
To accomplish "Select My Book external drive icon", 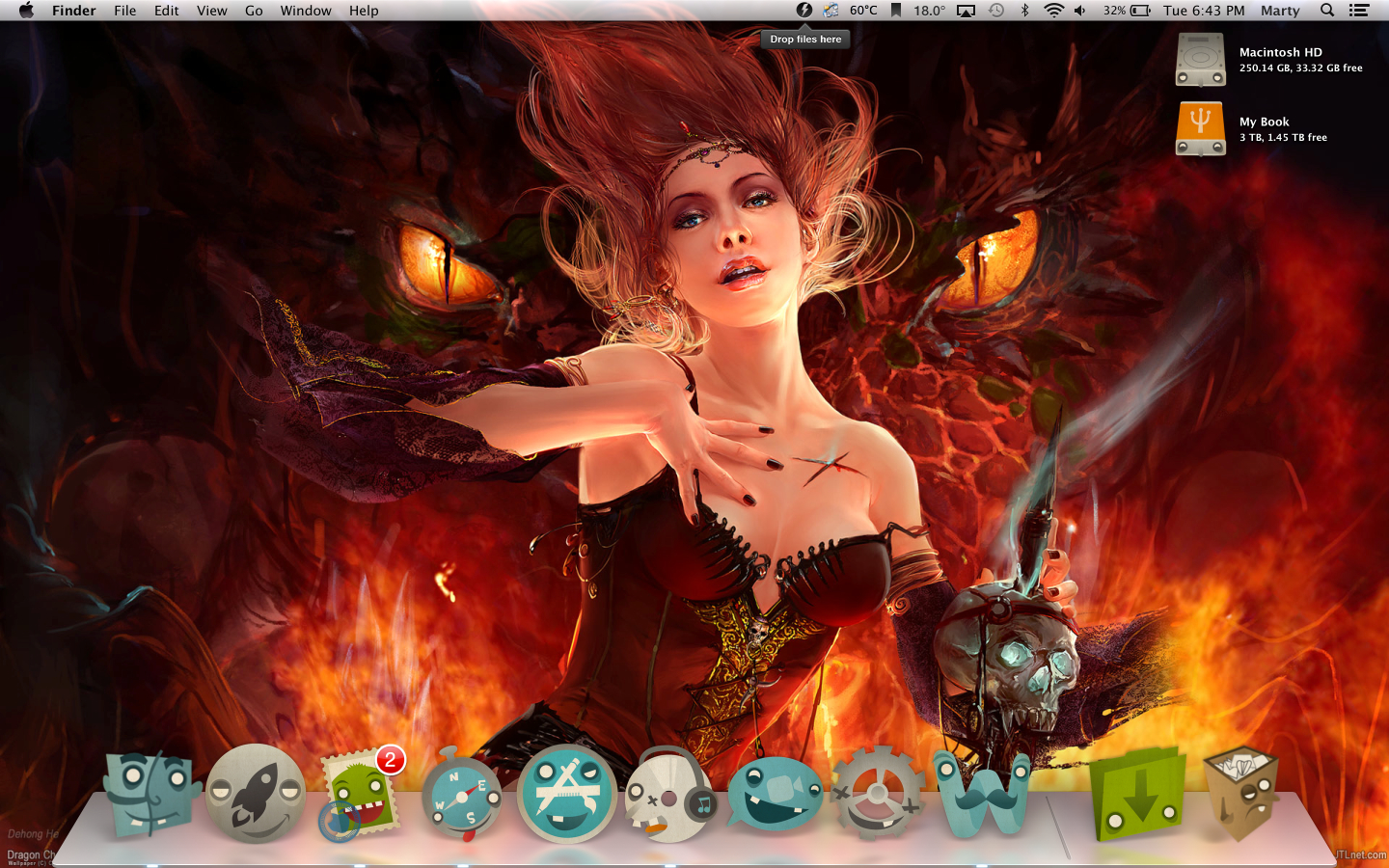I will (1200, 129).
